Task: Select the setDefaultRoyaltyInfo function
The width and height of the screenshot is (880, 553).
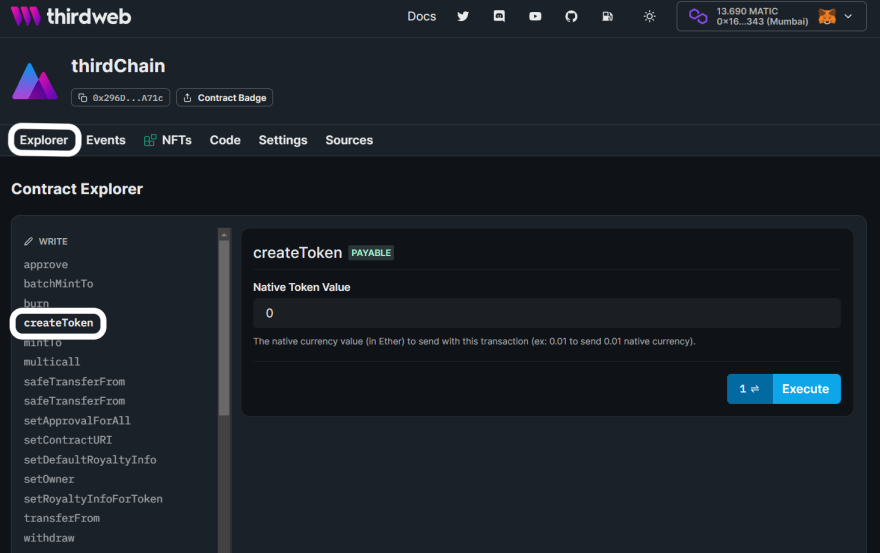Action: [90, 460]
